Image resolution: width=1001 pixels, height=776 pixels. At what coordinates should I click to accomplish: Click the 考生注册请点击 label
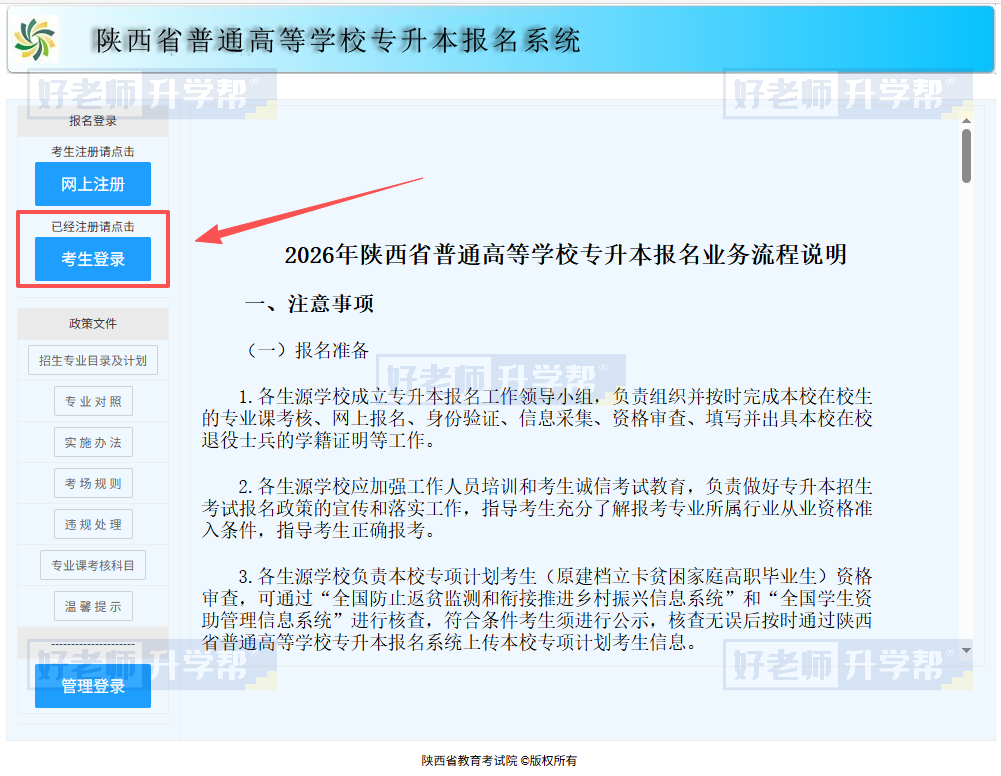click(x=93, y=152)
